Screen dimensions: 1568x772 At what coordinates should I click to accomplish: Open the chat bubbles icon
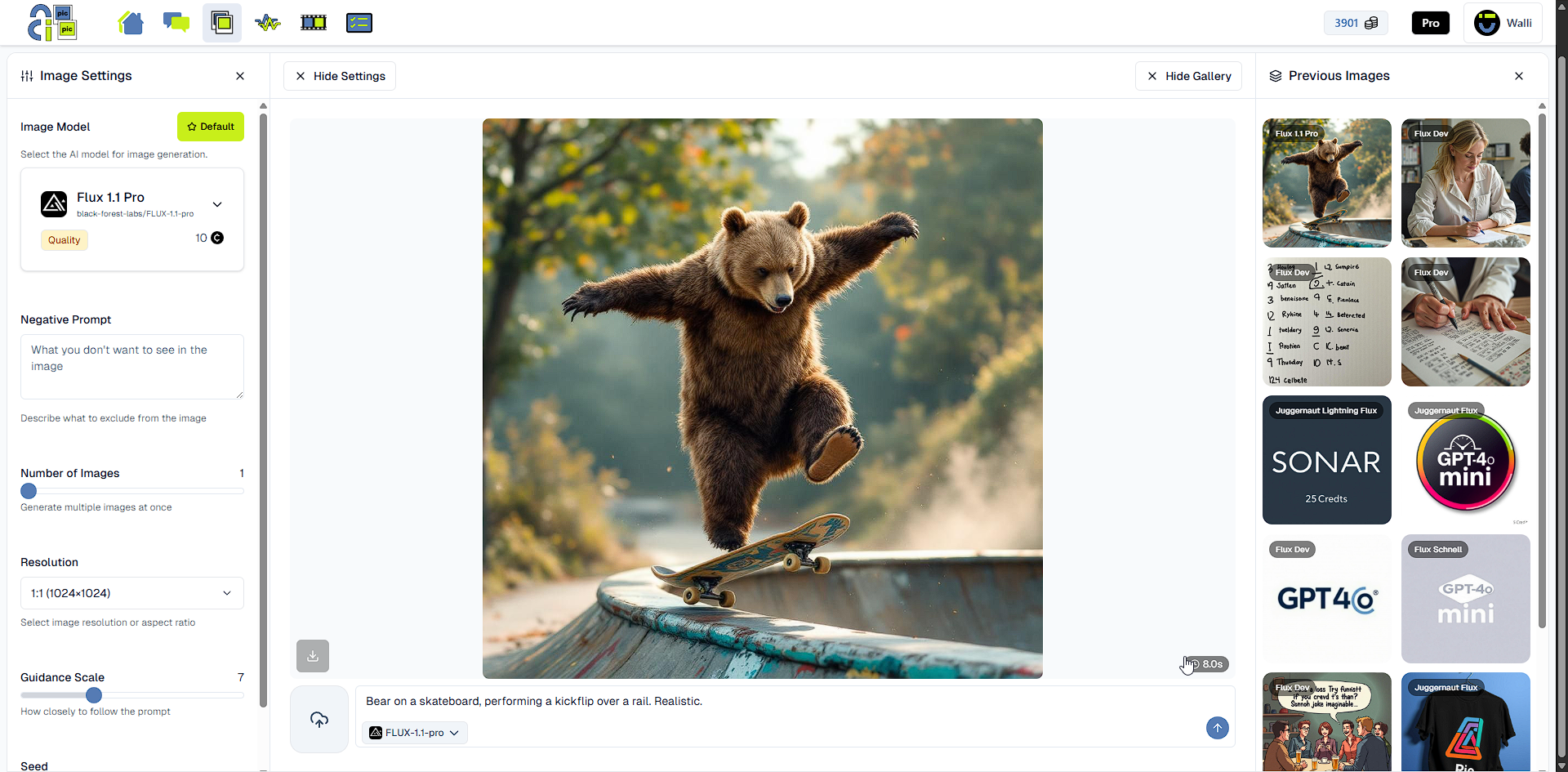point(176,23)
